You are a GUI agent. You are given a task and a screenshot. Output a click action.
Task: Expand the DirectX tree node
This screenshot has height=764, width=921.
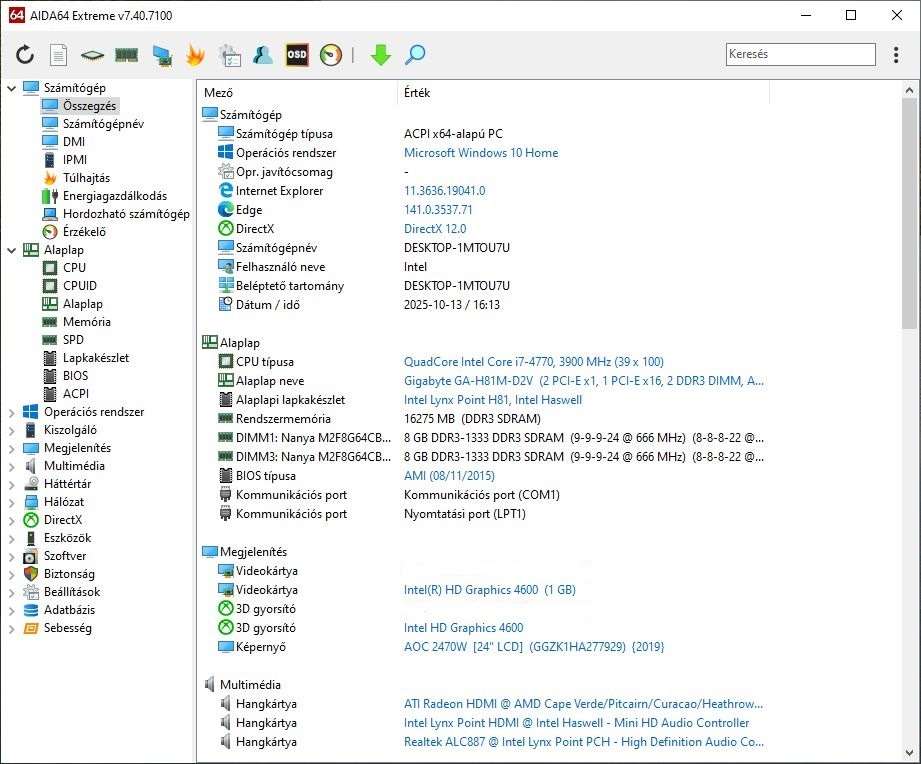pyautogui.click(x=11, y=520)
